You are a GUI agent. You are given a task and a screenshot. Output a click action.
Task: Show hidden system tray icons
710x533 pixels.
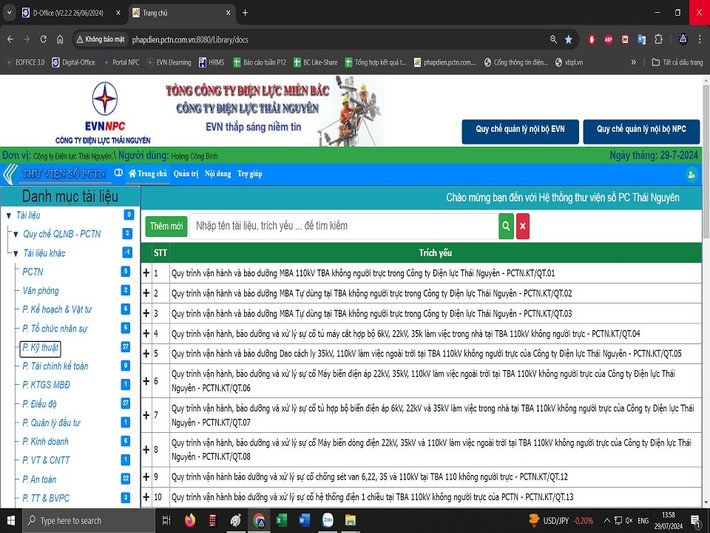click(606, 521)
